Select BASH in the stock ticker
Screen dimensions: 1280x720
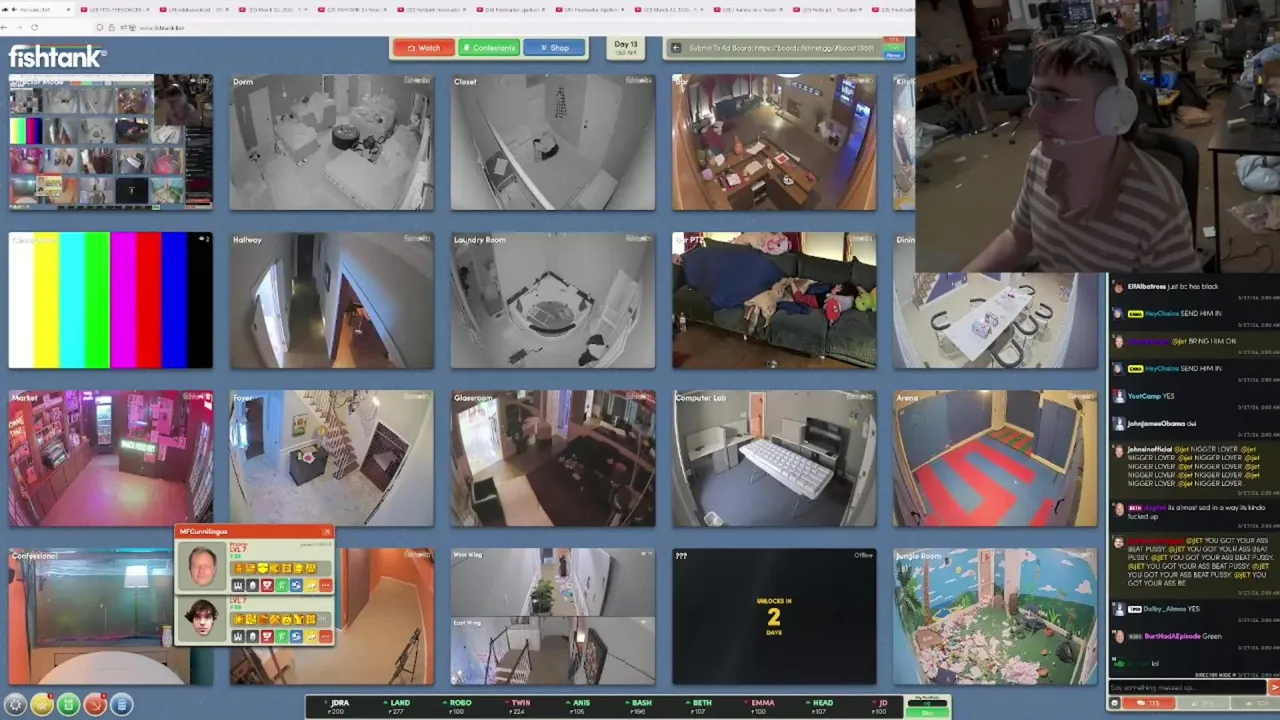point(639,706)
